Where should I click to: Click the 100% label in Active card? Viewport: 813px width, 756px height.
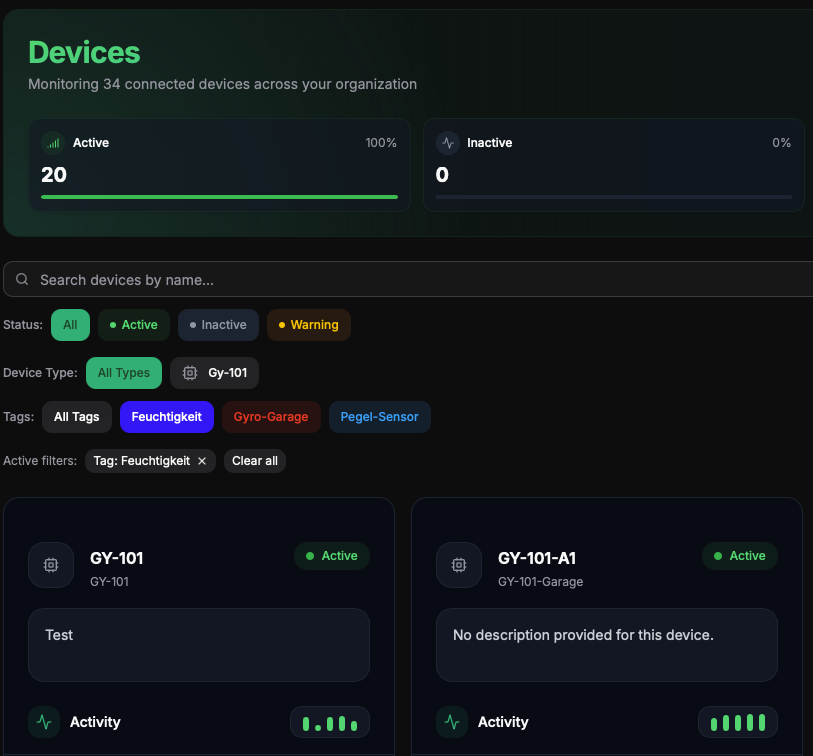coord(381,143)
